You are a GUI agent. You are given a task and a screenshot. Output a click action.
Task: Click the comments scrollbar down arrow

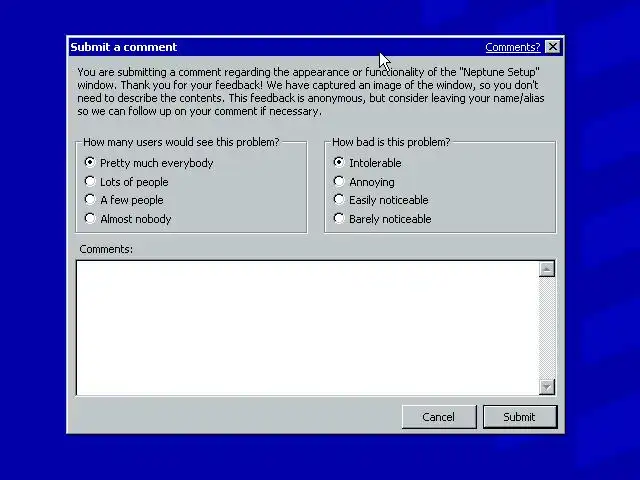[x=547, y=387]
